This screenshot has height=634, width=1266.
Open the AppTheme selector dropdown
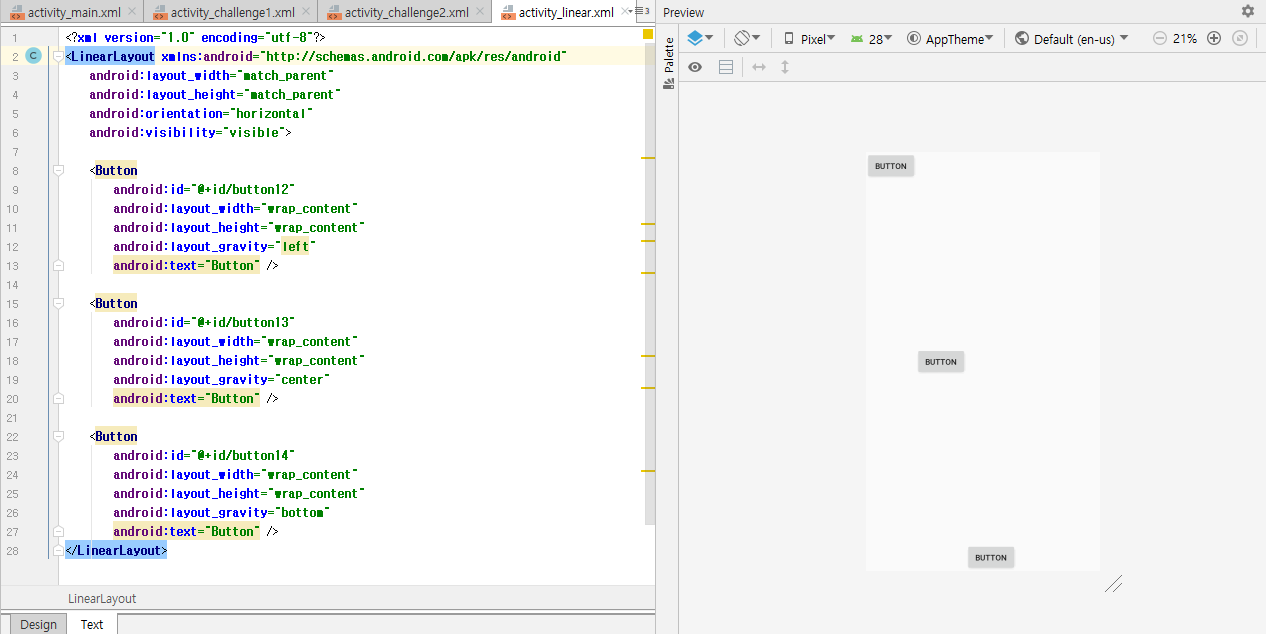(x=950, y=38)
